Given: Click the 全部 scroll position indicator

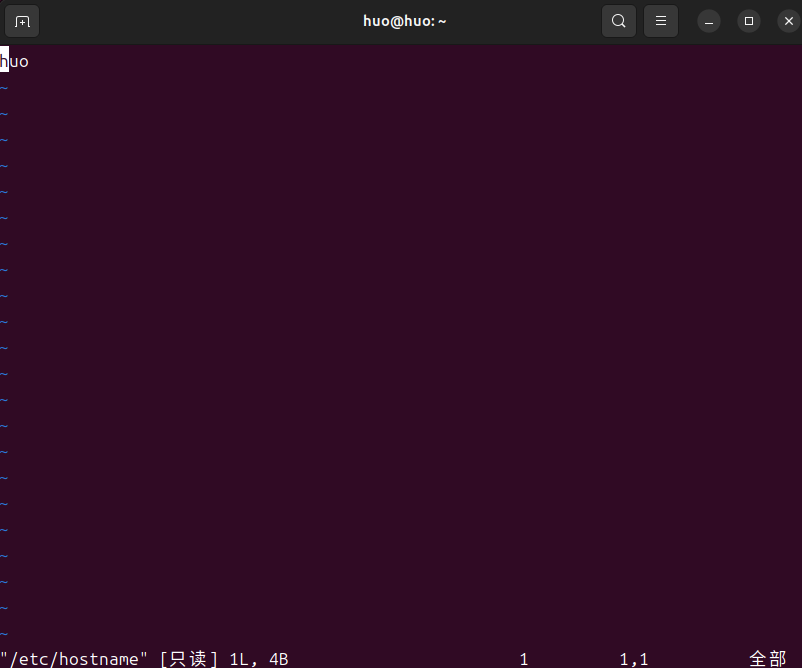Looking at the screenshot, I should click(767, 659).
